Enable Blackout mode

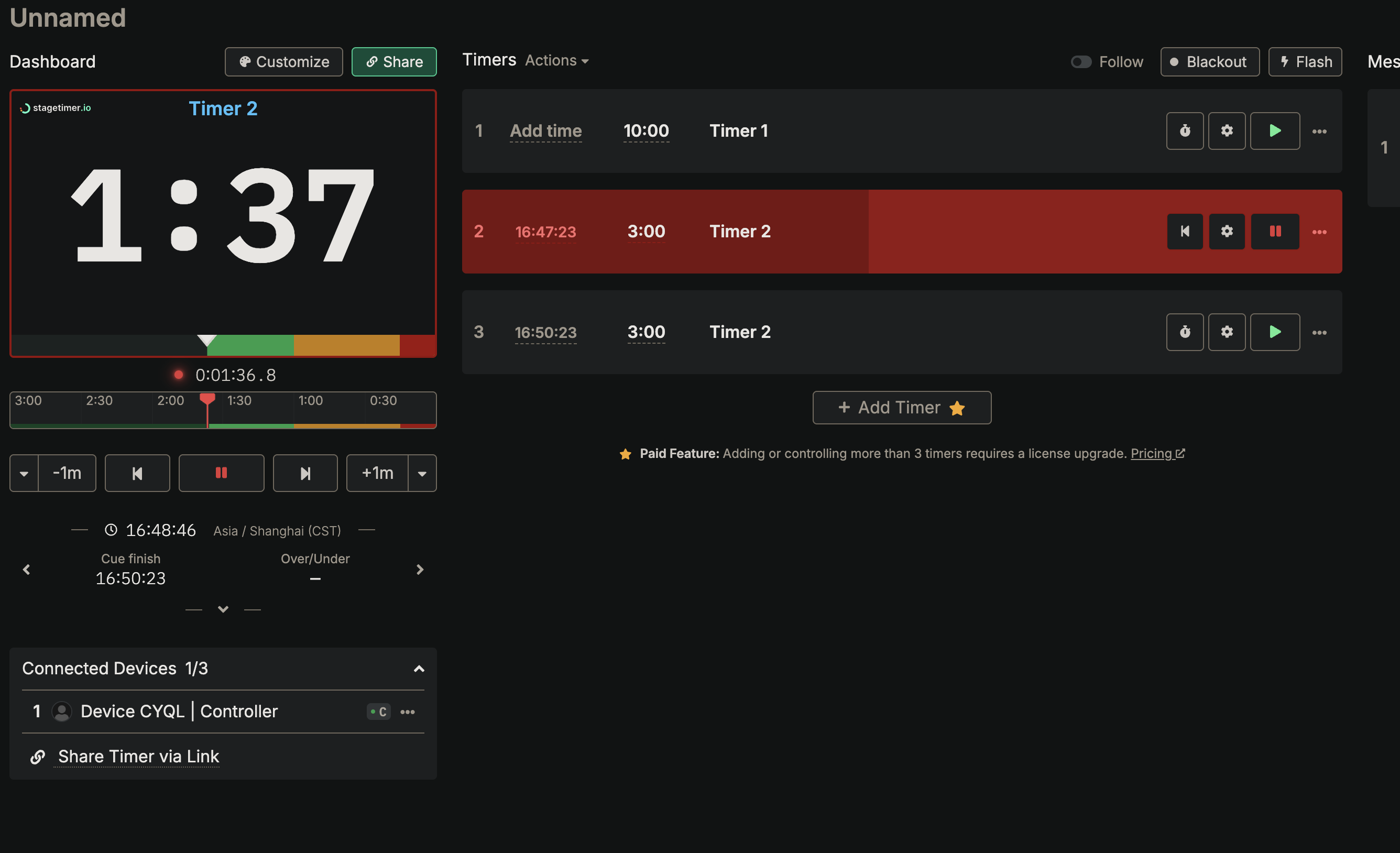coord(1209,61)
